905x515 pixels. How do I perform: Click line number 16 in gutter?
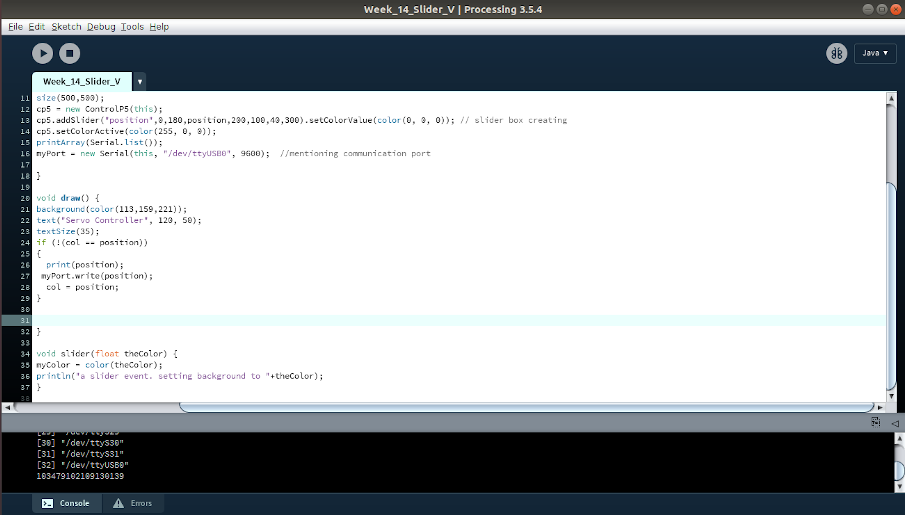(x=25, y=154)
